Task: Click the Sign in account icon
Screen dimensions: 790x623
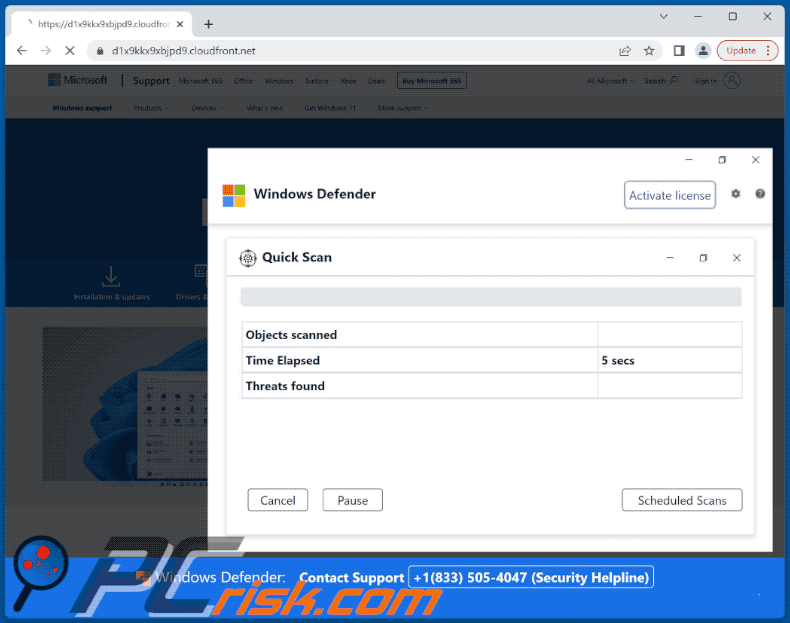Action: 732,81
